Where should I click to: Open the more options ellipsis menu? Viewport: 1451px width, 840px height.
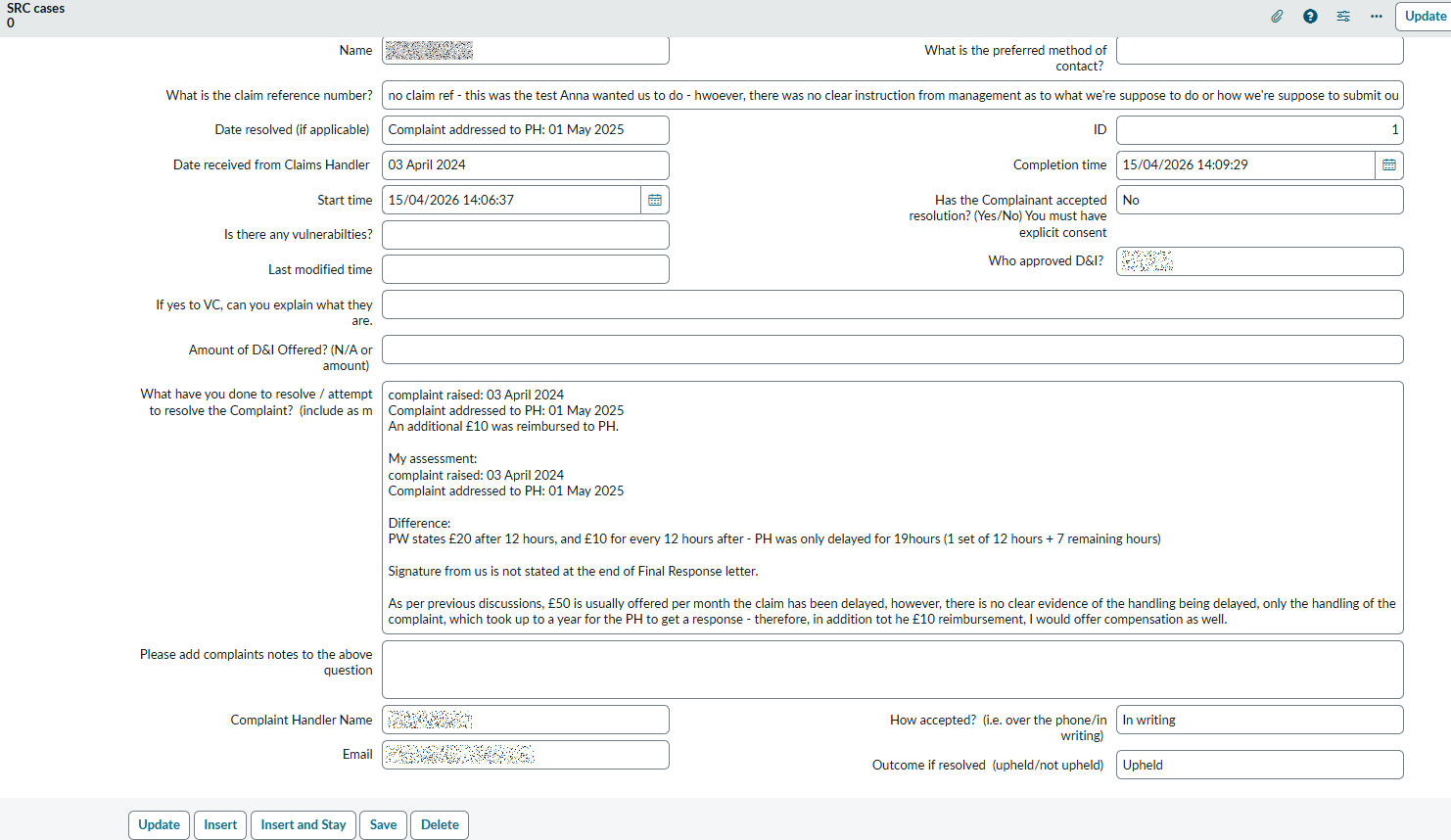(x=1377, y=16)
